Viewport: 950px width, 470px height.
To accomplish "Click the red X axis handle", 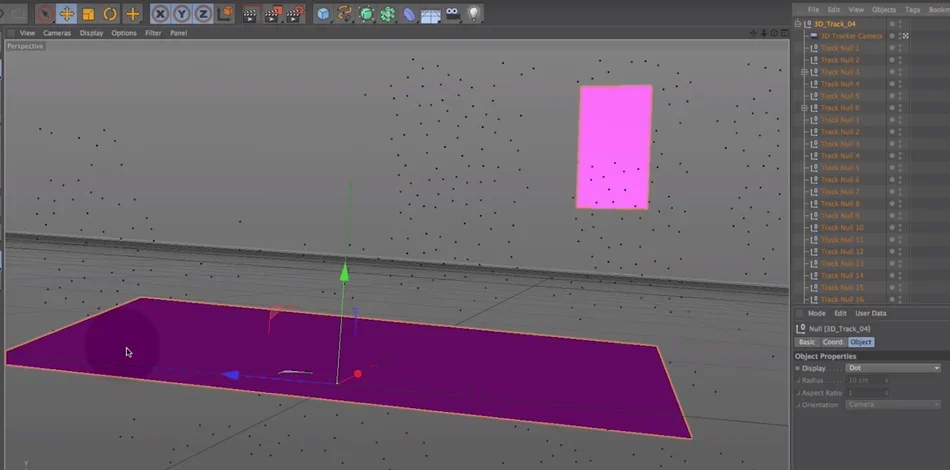I will pos(357,374).
